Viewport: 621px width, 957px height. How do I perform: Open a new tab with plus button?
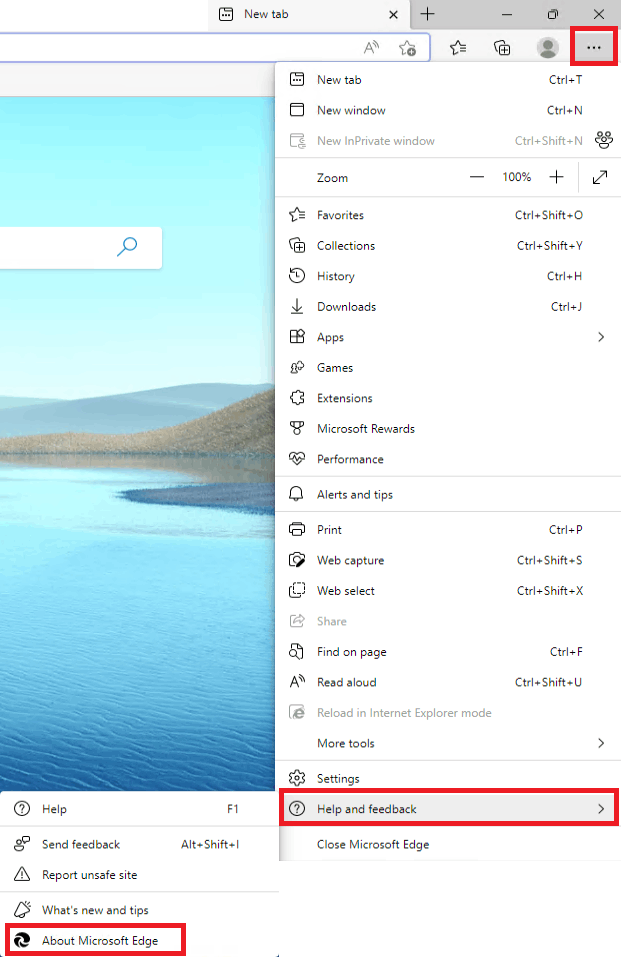click(x=427, y=14)
